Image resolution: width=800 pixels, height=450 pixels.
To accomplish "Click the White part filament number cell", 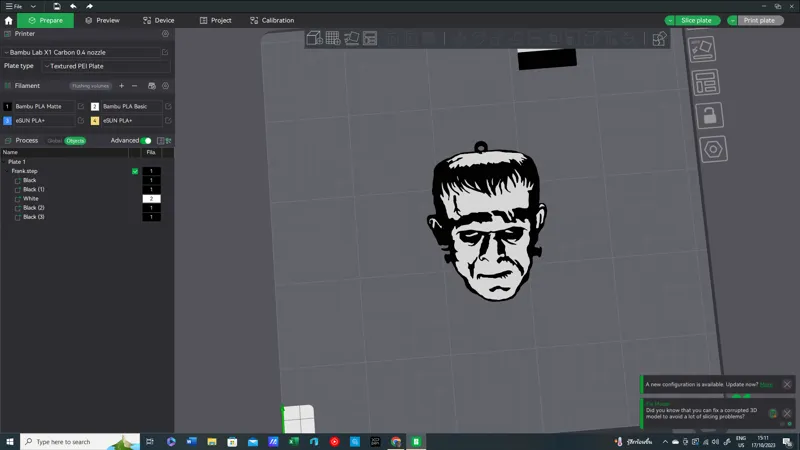I will click(151, 198).
